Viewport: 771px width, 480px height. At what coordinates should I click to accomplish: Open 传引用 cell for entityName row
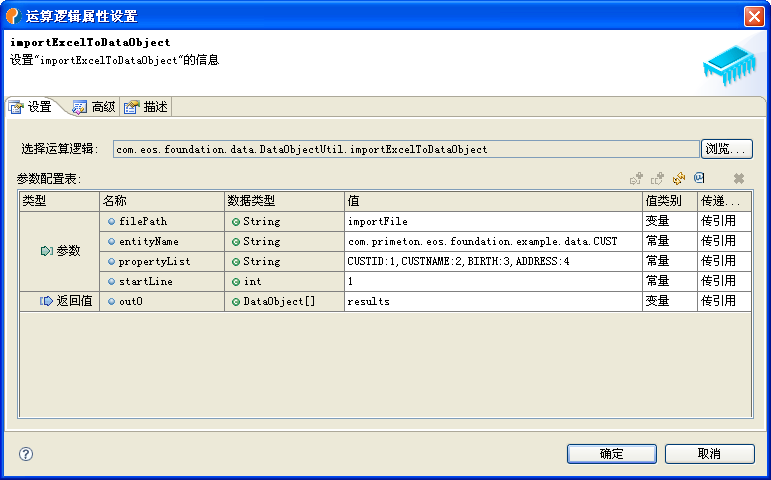(723, 241)
